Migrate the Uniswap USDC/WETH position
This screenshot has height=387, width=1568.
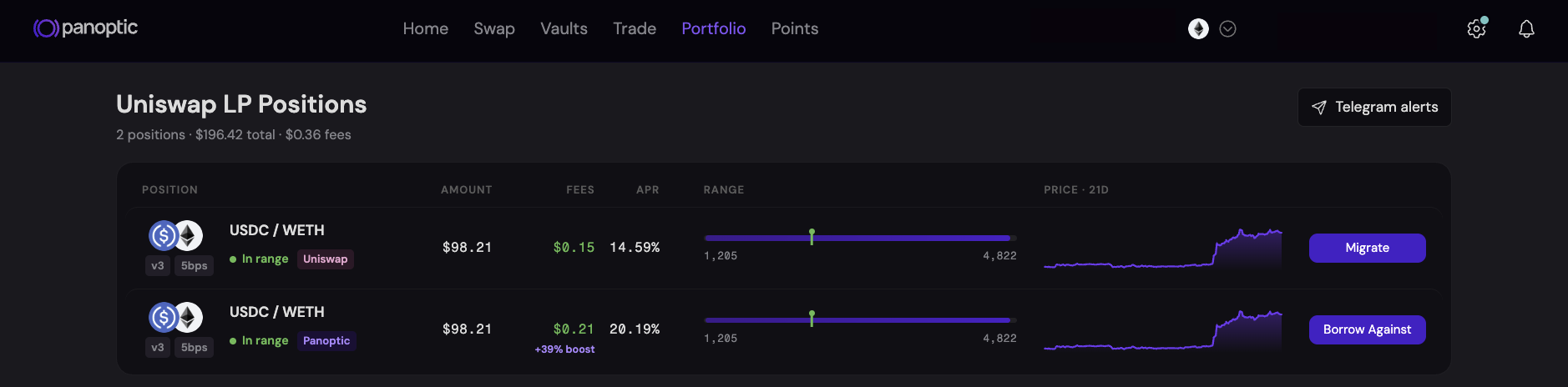1367,248
